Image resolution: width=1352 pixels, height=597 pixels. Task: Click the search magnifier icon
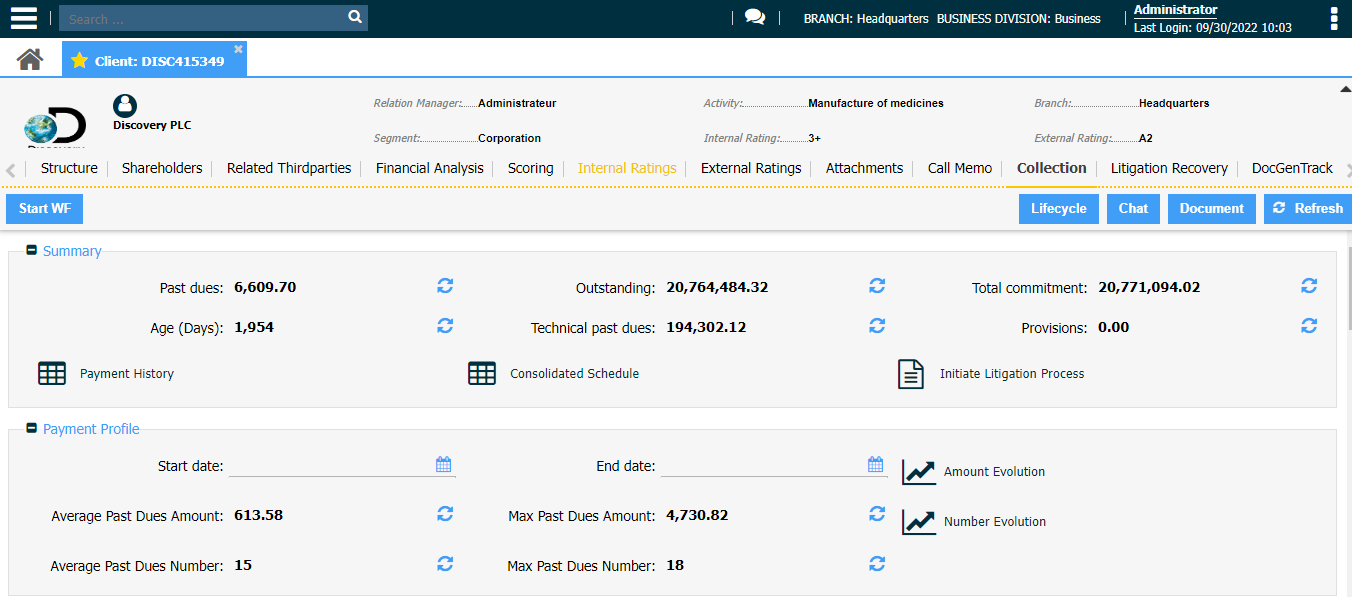click(x=354, y=18)
